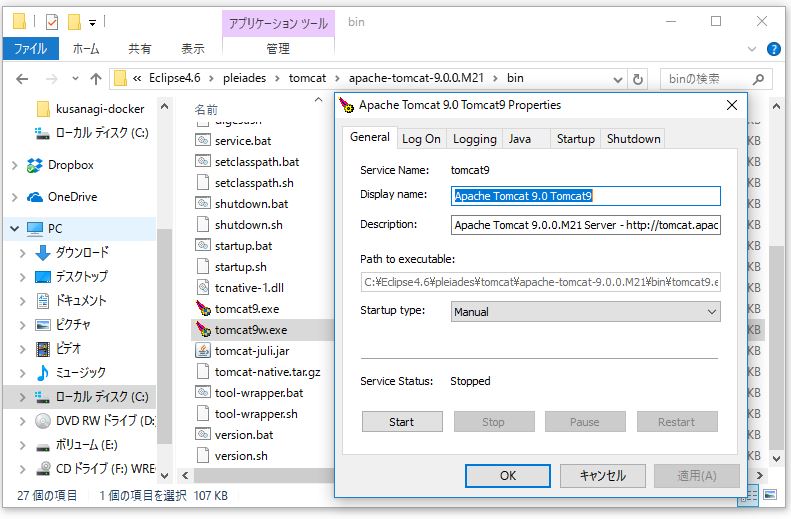Viewport: 791px width, 519px height.
Task: Close the Tomcat9 Properties dialog
Action: [x=731, y=105]
